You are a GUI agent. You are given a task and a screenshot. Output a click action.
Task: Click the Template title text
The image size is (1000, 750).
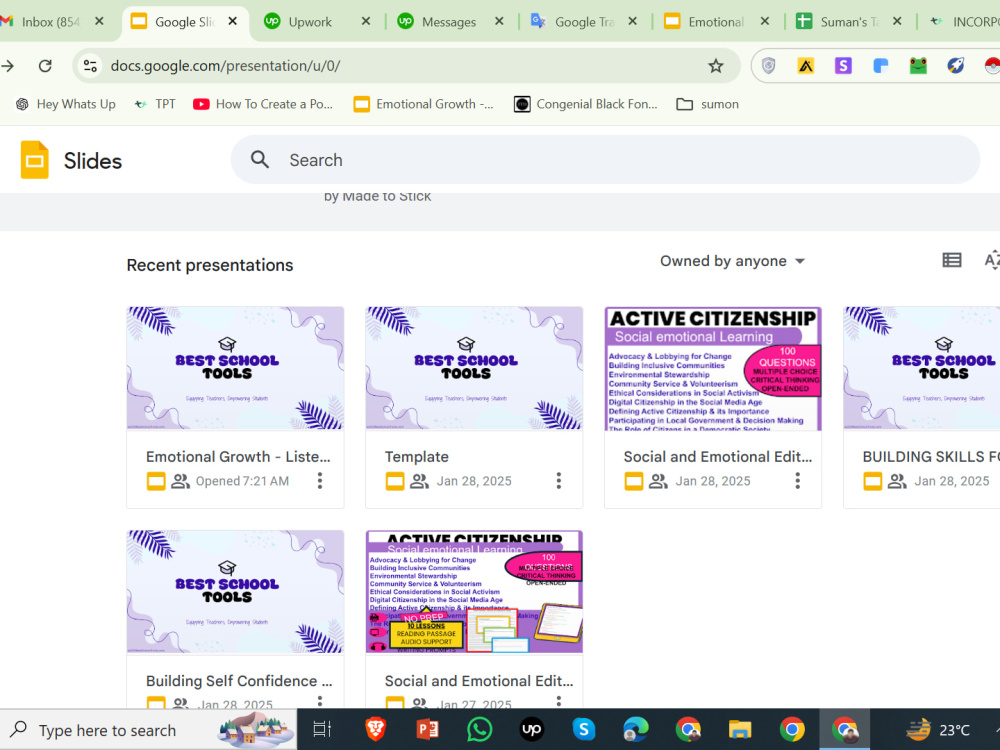pyautogui.click(x=416, y=457)
